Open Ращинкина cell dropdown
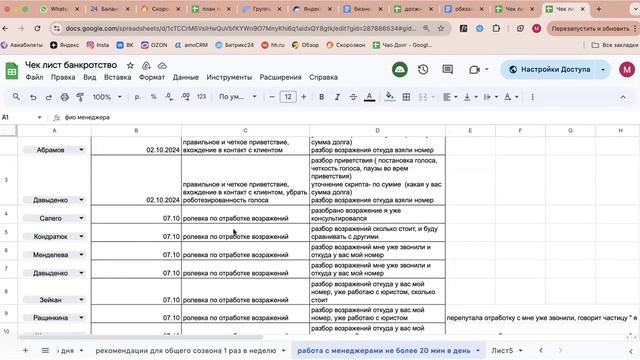The width and height of the screenshot is (640, 360). pos(81,318)
